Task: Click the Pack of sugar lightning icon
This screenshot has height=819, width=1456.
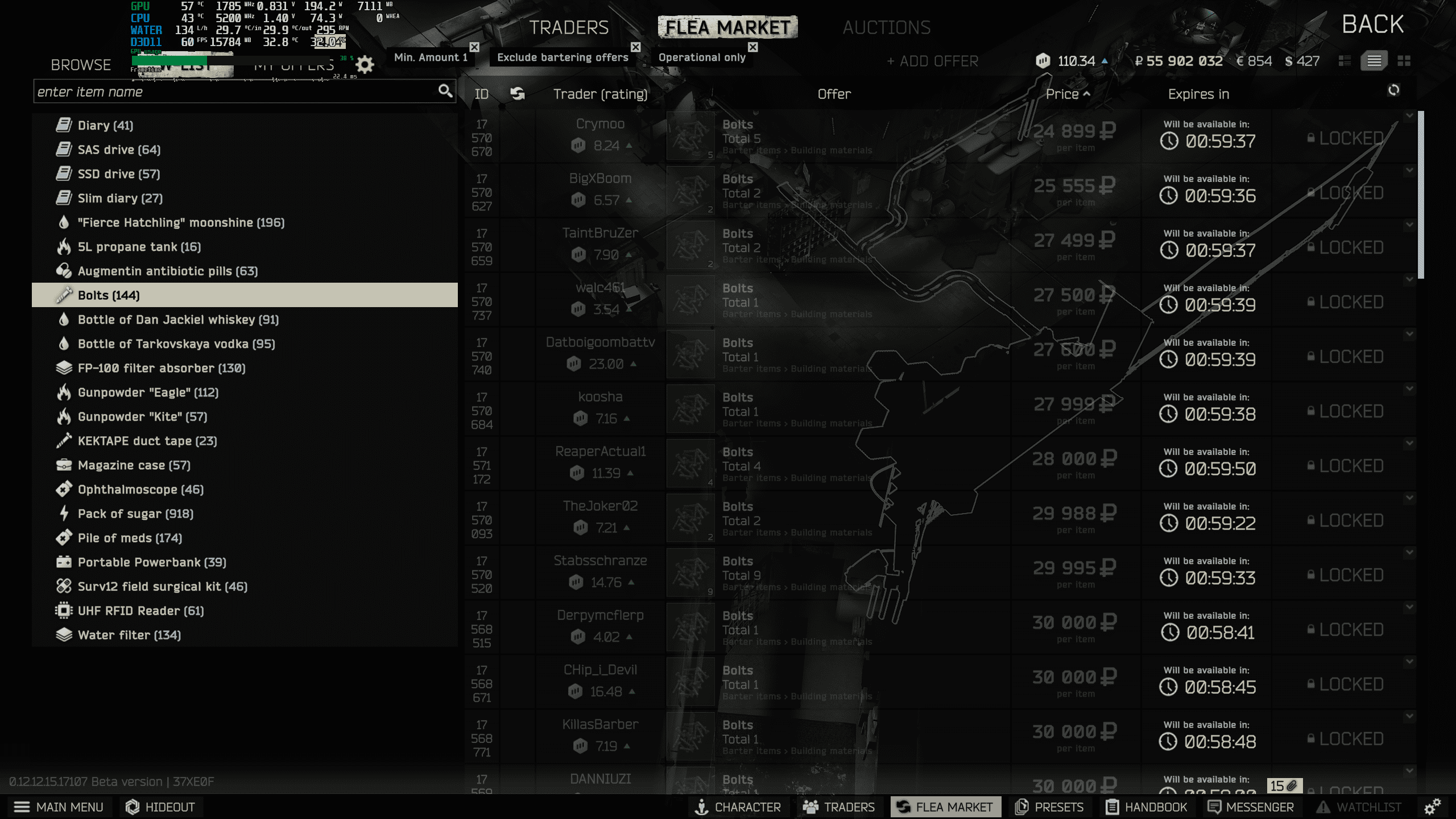Action: [64, 514]
